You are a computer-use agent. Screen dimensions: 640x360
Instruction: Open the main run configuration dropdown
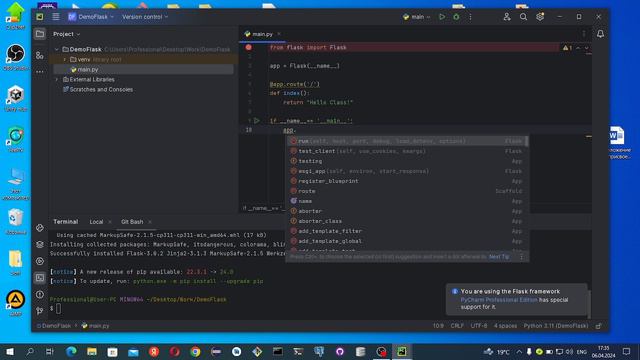tap(416, 17)
